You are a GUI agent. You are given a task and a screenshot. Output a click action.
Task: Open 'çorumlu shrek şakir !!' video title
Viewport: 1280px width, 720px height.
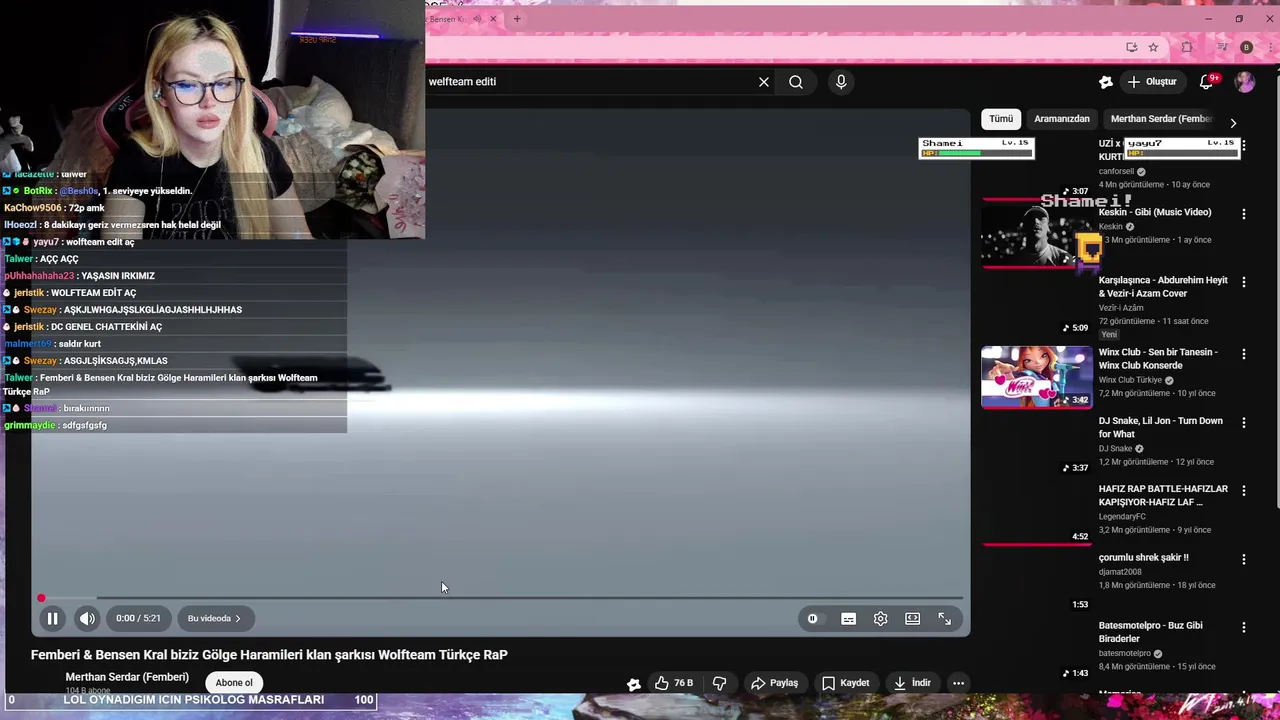pyautogui.click(x=1143, y=557)
